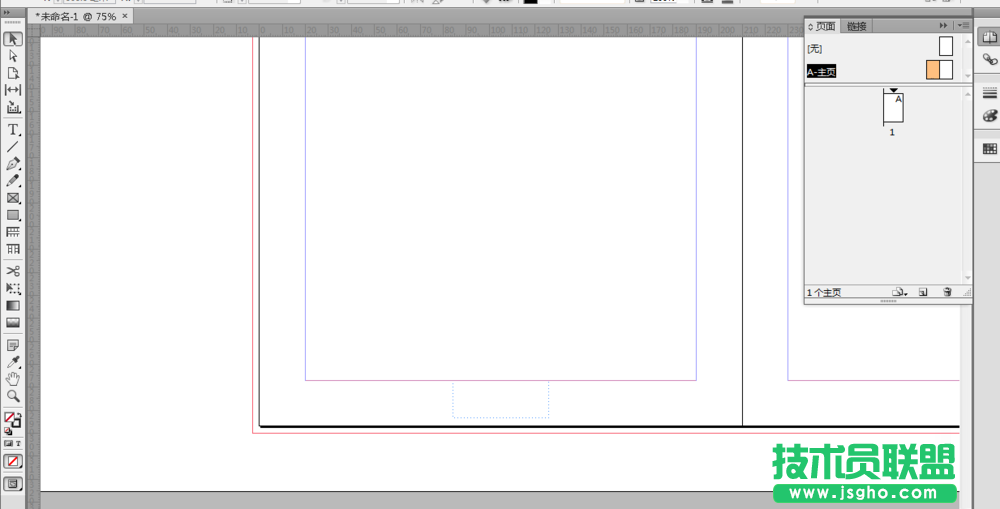1000x509 pixels.
Task: Select the Line tool
Action: point(13,147)
